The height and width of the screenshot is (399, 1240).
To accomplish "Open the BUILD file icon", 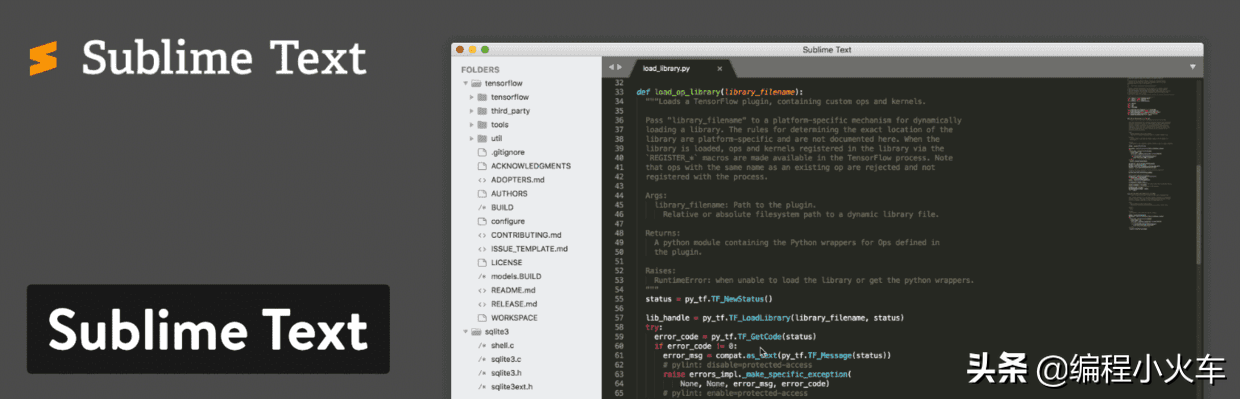I will pos(481,207).
